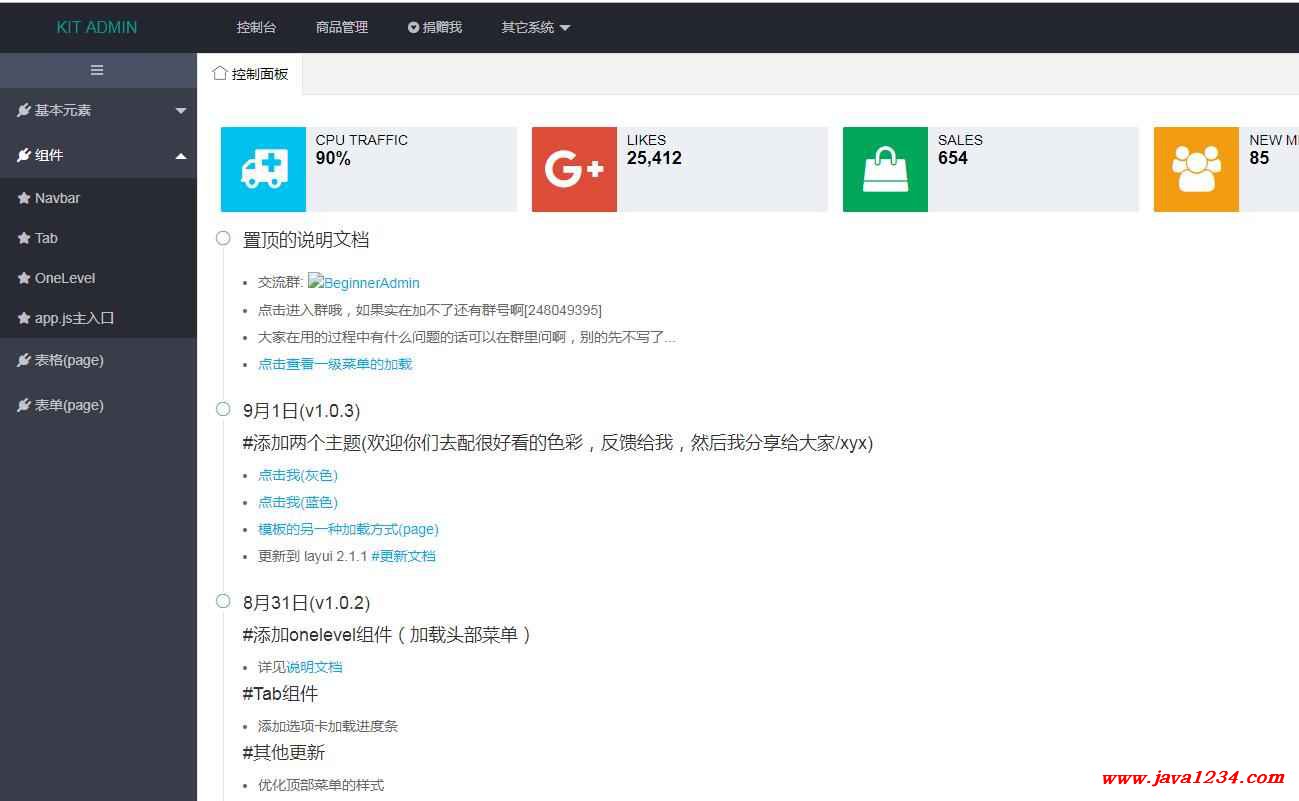
Task: Click the 654 SALES value
Action: [x=953, y=158]
